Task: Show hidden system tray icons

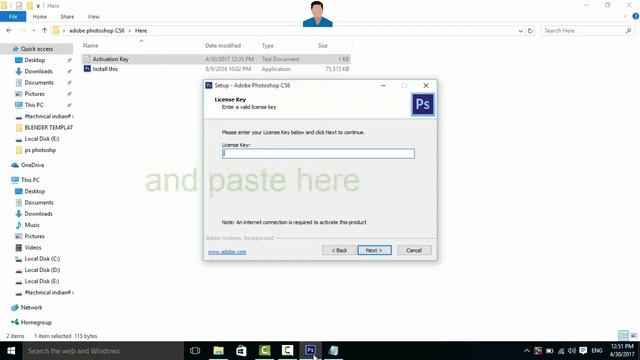Action: pyautogui.click(x=527, y=351)
